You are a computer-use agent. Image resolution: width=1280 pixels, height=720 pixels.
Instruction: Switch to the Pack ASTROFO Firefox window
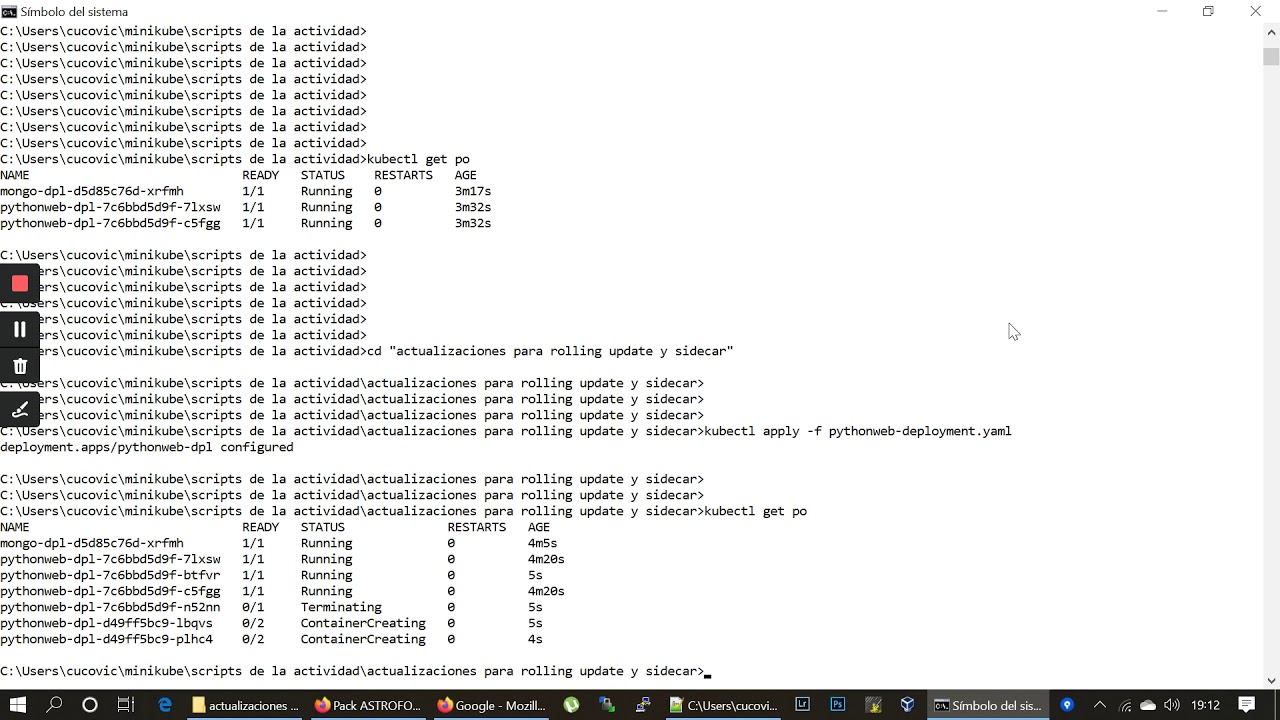tap(368, 705)
